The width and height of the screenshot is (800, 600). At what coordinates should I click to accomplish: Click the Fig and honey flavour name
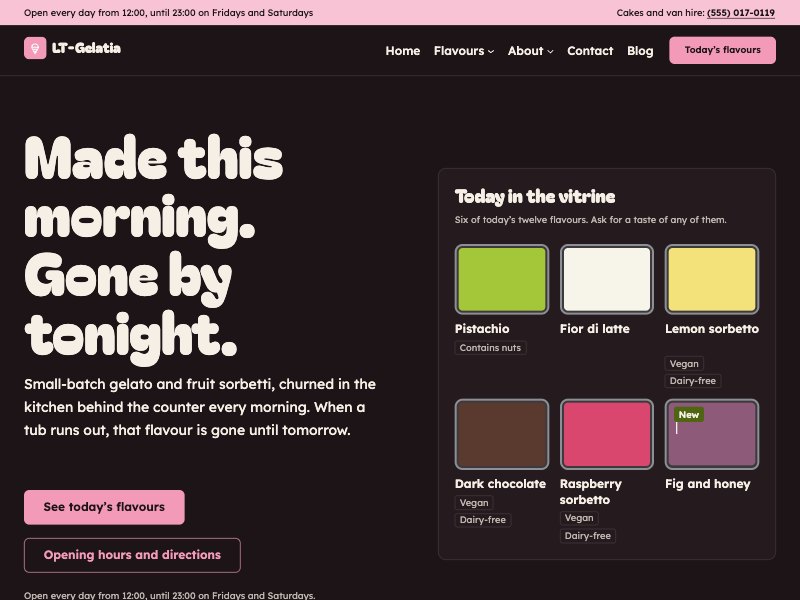click(708, 484)
